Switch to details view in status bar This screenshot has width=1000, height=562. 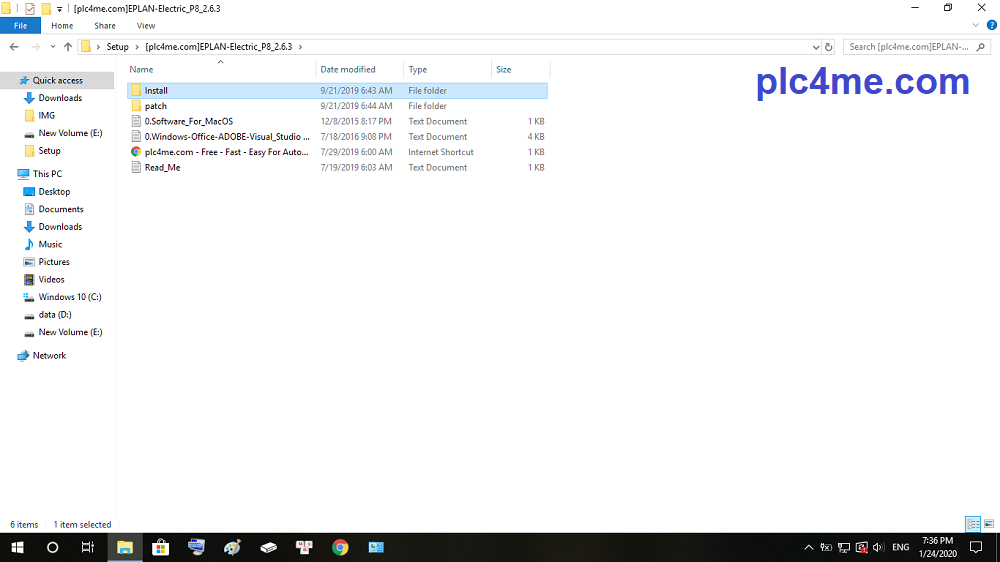pos(972,524)
